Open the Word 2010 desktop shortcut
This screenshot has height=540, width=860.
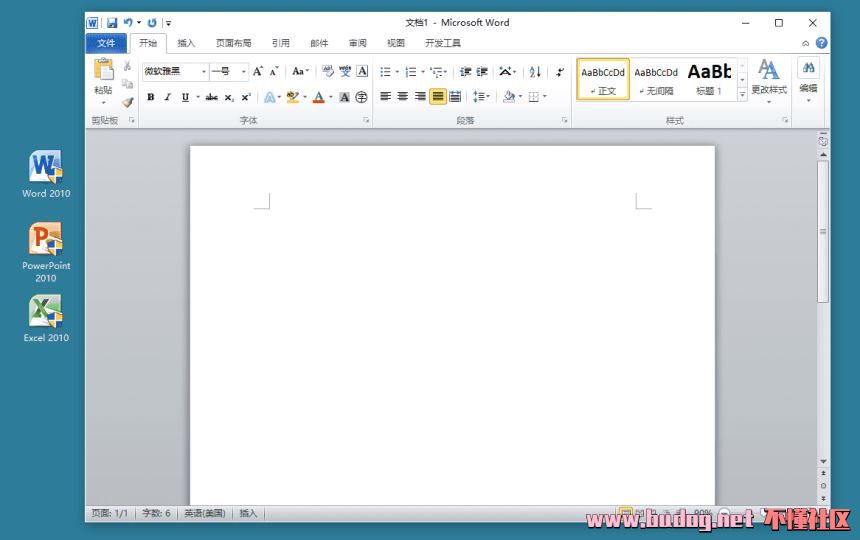46,174
